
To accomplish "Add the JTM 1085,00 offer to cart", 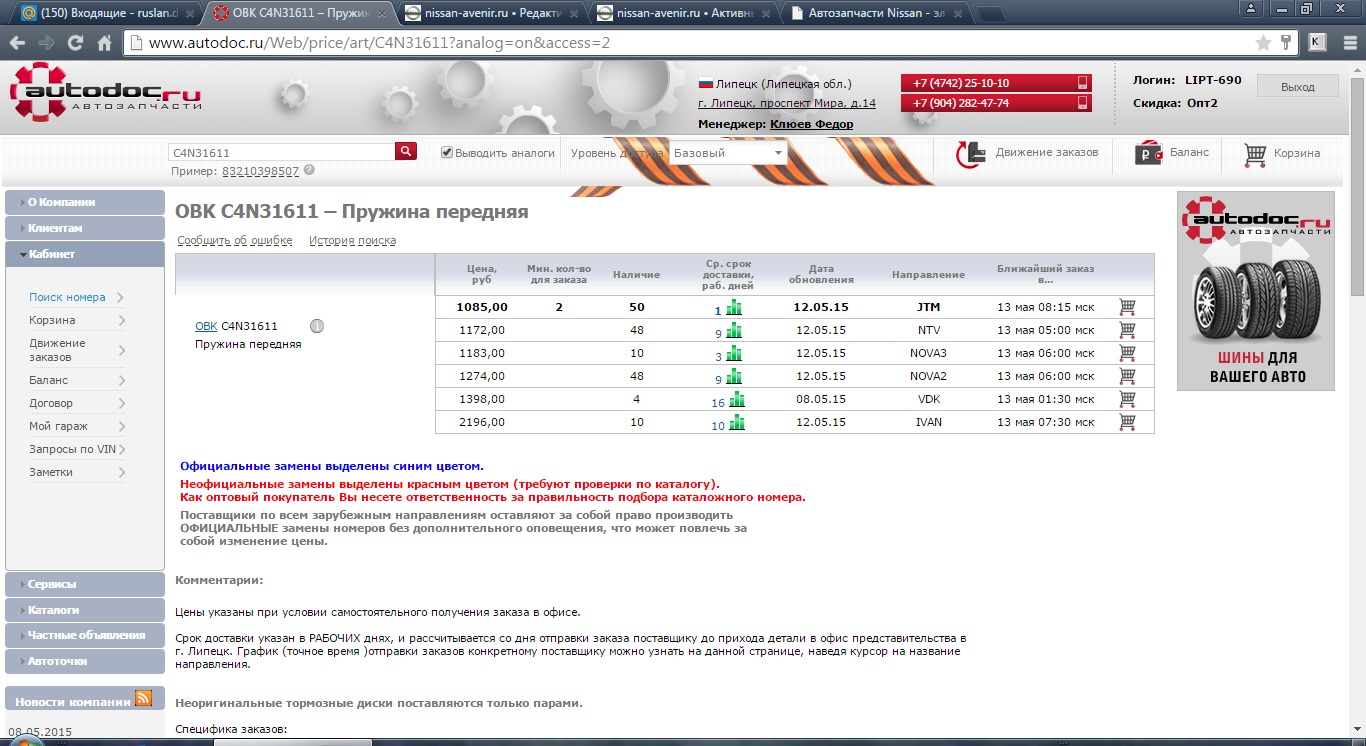I will [1127, 307].
